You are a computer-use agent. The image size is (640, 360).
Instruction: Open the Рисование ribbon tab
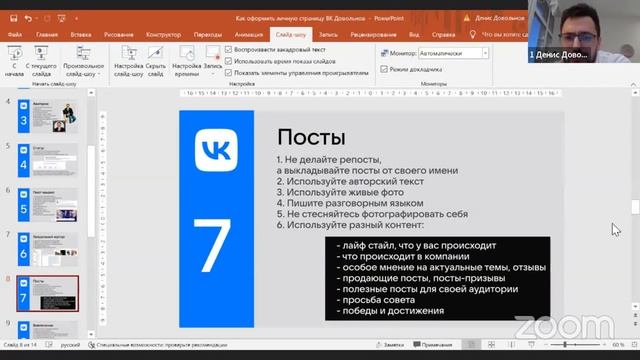[118, 35]
